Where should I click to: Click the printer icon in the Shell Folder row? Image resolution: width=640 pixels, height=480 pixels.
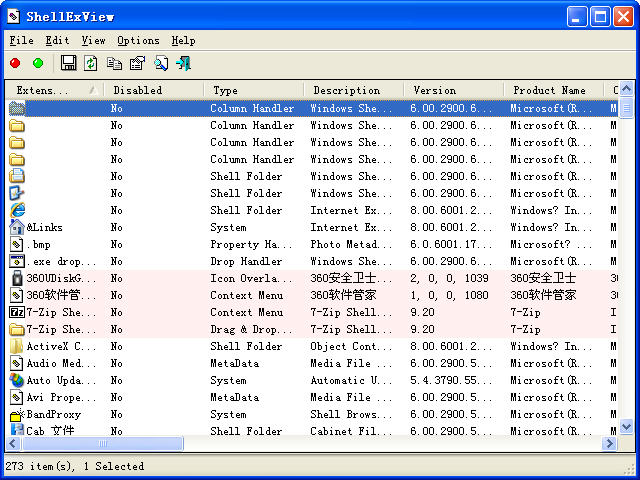click(x=17, y=176)
